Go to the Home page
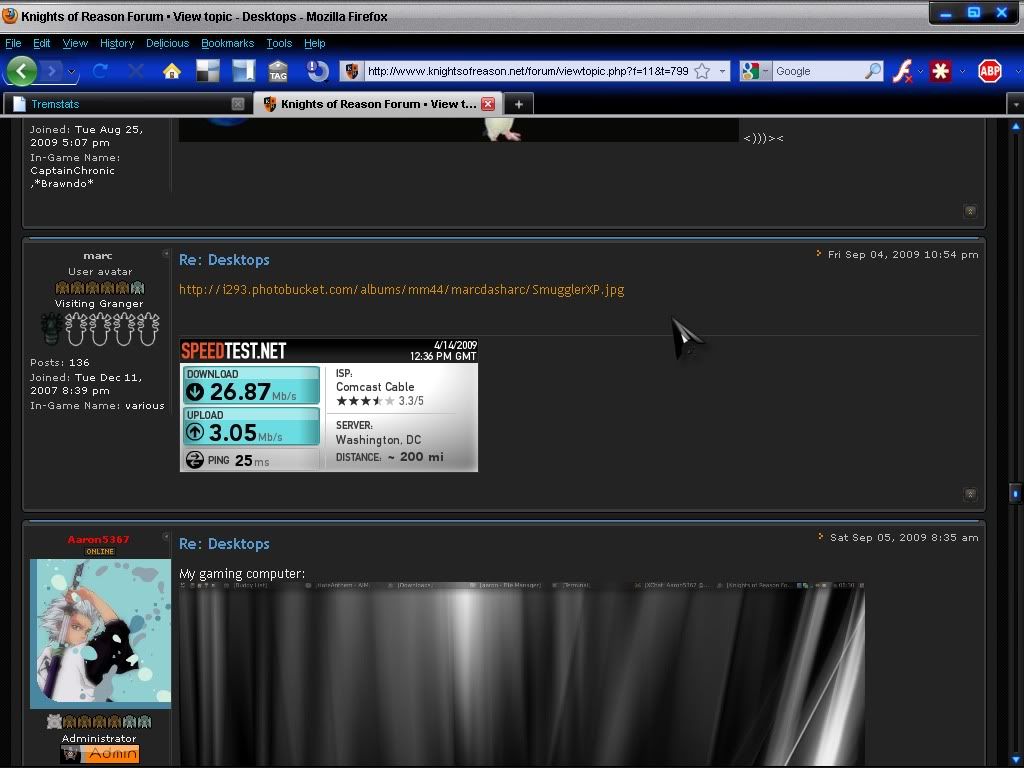This screenshot has height=768, width=1024. (172, 71)
